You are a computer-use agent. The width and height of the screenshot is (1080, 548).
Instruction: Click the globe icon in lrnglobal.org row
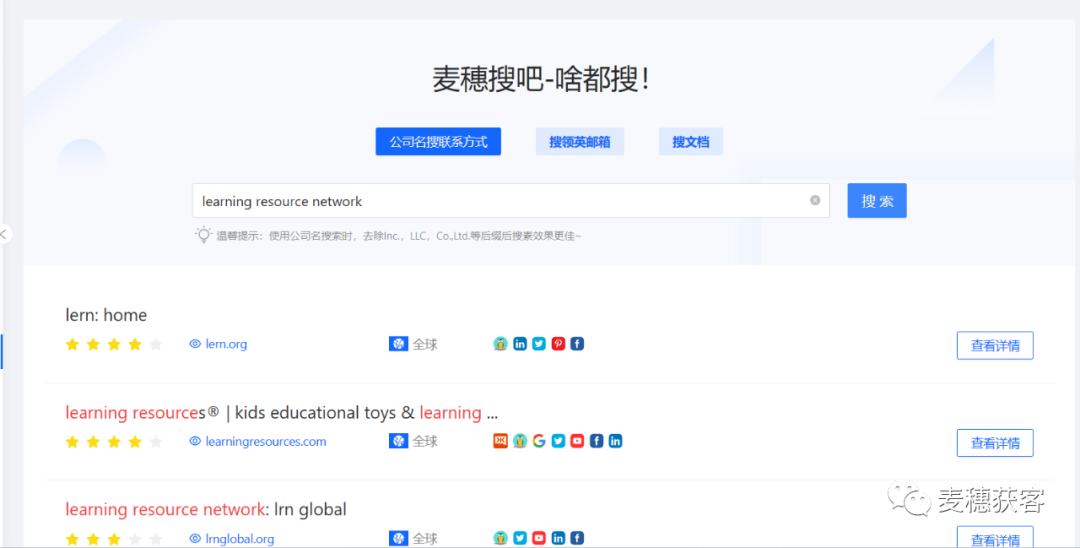point(399,538)
